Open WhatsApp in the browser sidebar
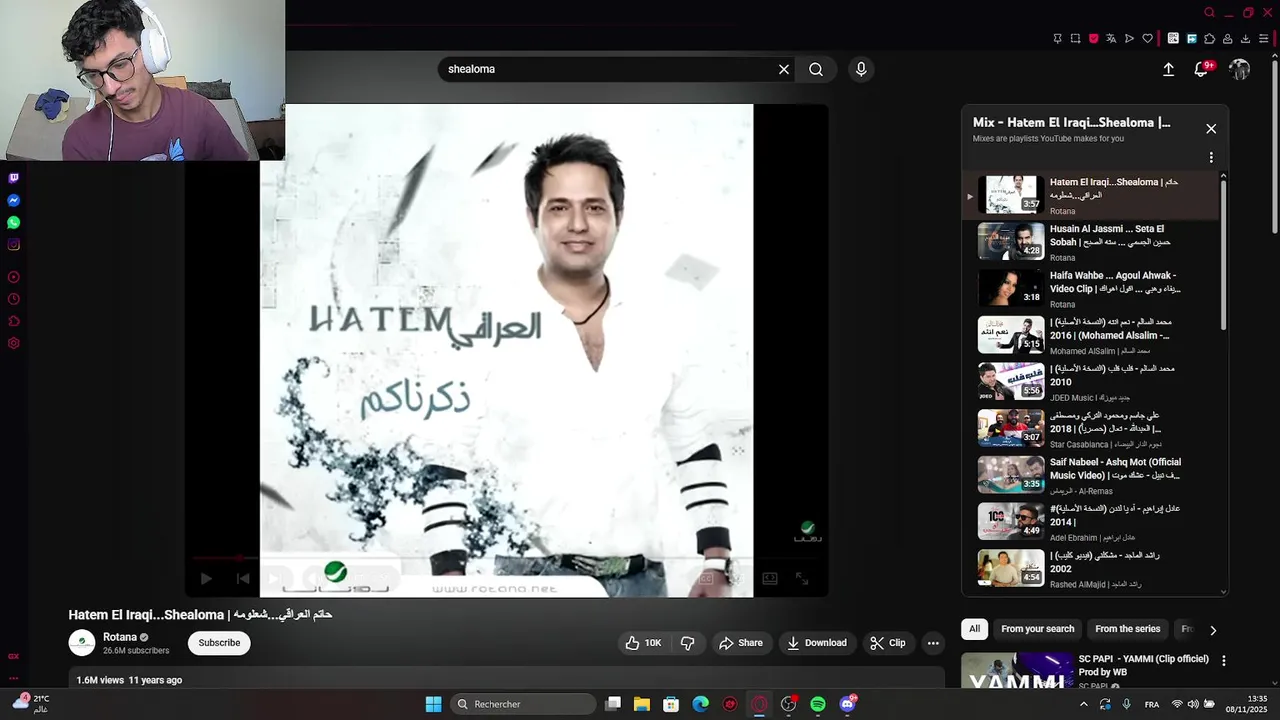The height and width of the screenshot is (720, 1280). click(13, 222)
